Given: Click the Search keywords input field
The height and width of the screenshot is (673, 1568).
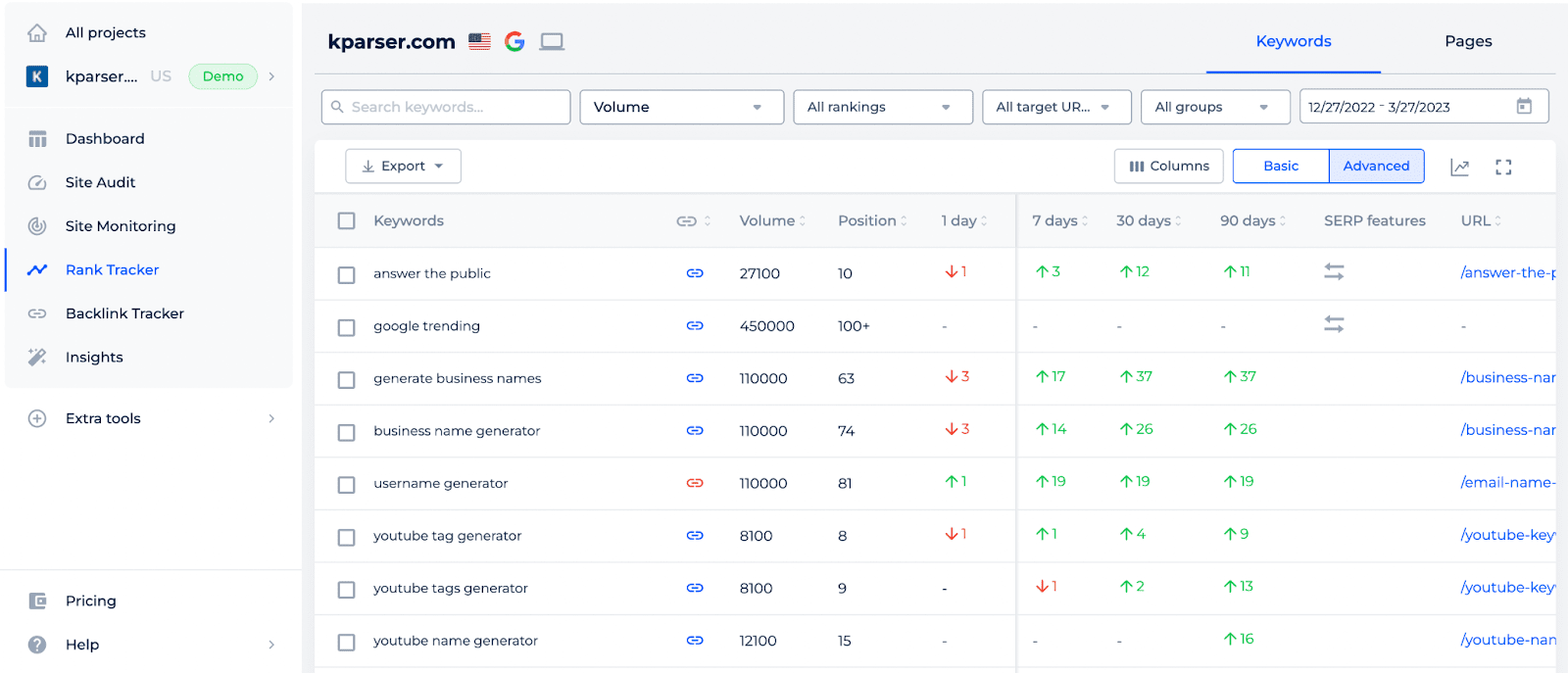Looking at the screenshot, I should tap(446, 107).
